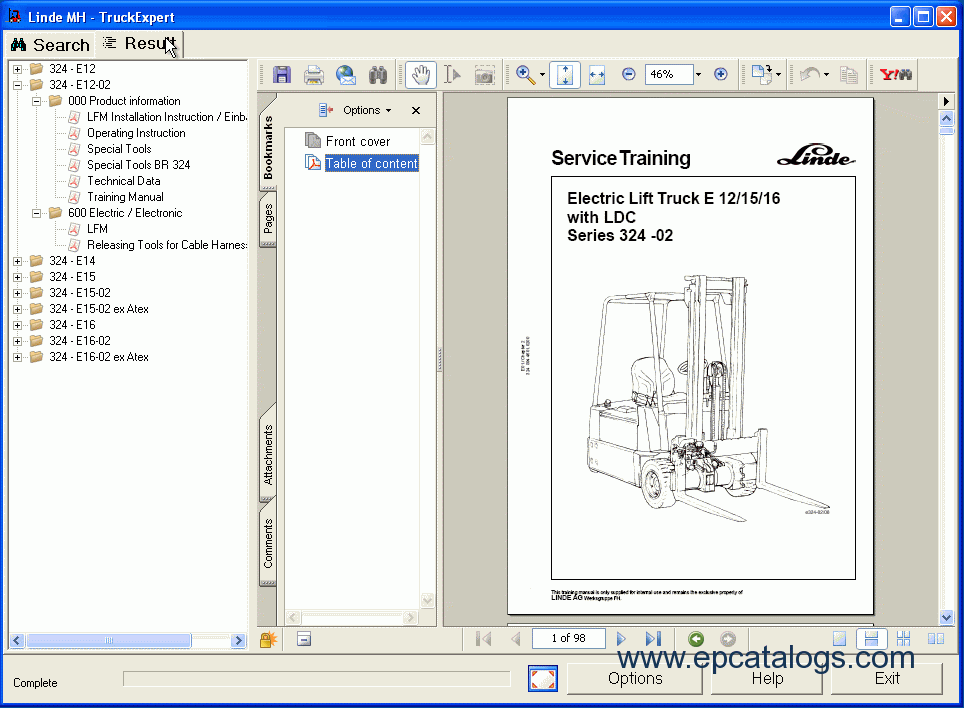Image resolution: width=964 pixels, height=708 pixels.
Task: Select the Hand tool
Action: pos(421,75)
